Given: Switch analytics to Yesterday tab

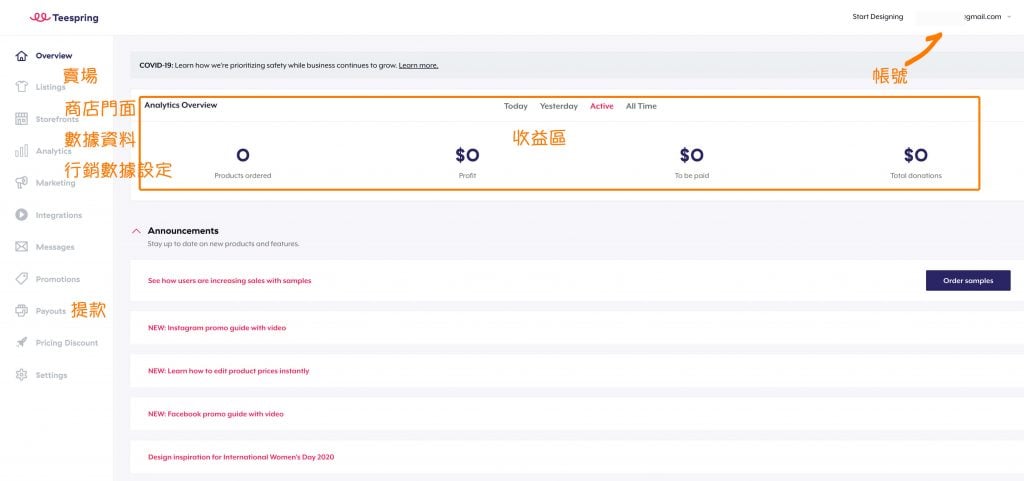Looking at the screenshot, I should (x=558, y=106).
